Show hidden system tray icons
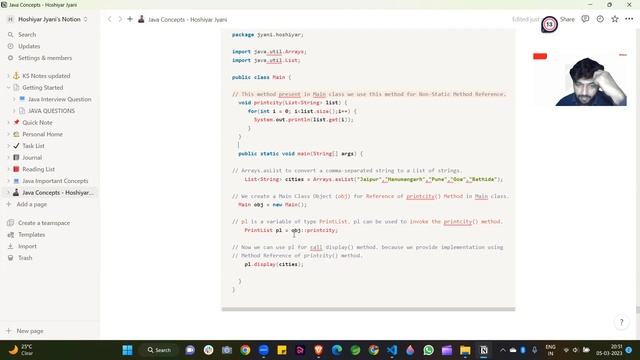 click(502, 350)
